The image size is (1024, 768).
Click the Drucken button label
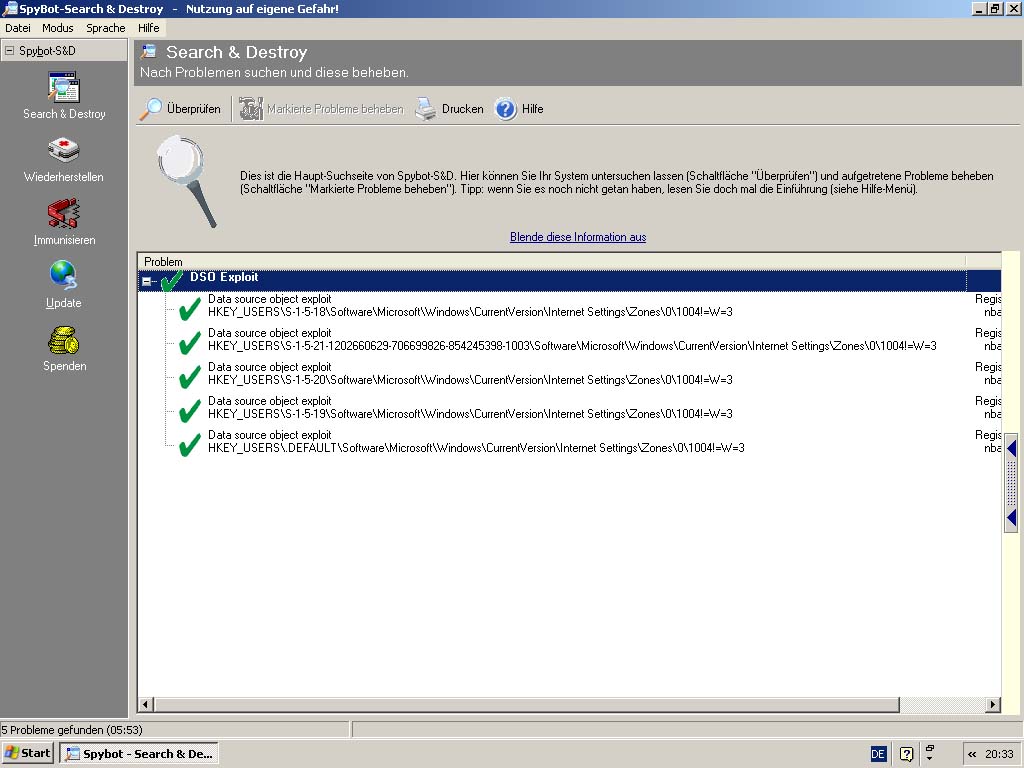tap(462, 109)
